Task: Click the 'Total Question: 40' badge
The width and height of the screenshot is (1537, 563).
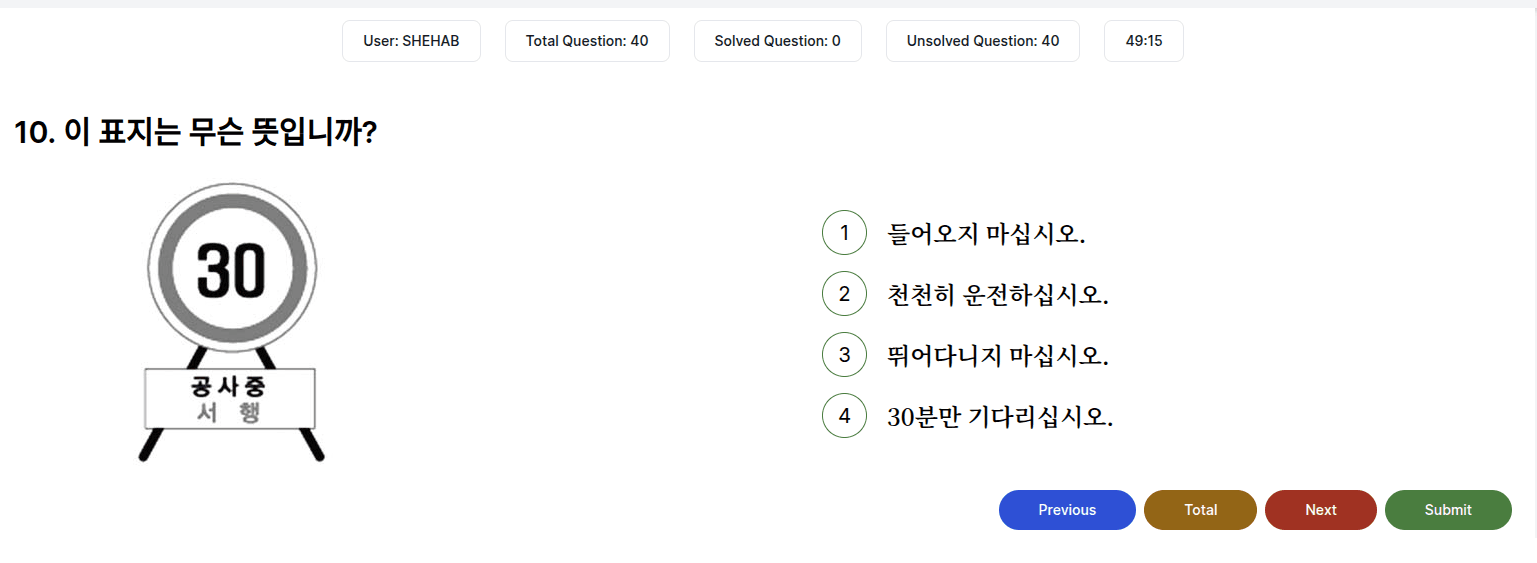Action: [587, 41]
